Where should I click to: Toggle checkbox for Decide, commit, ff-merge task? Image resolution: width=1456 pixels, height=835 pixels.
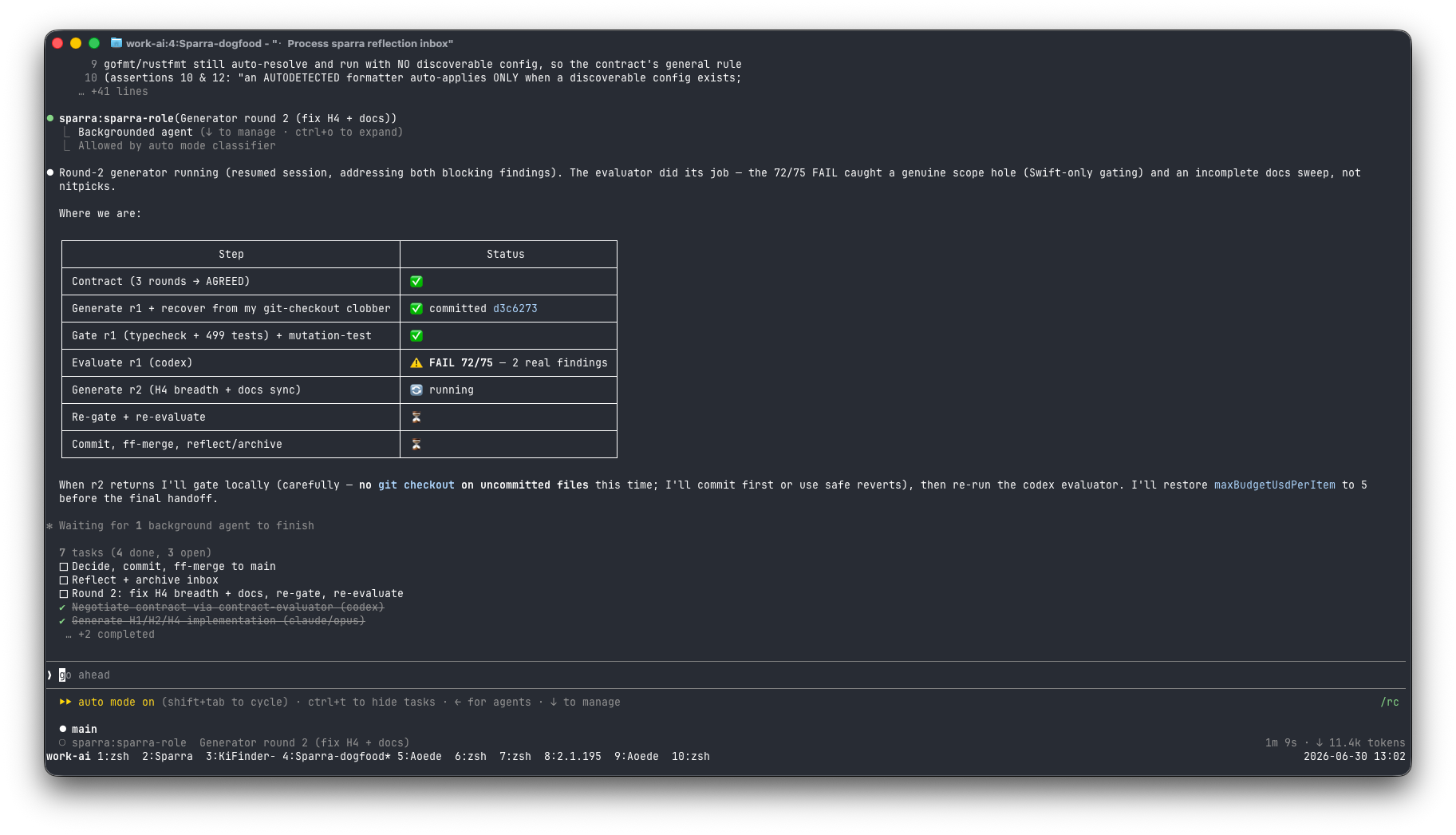(x=64, y=566)
